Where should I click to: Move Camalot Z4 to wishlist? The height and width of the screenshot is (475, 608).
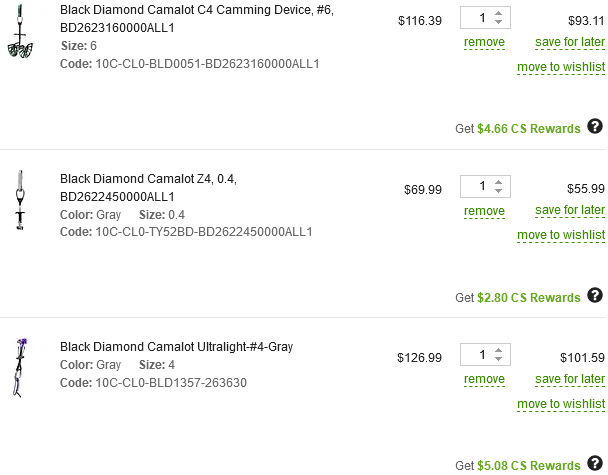561,235
